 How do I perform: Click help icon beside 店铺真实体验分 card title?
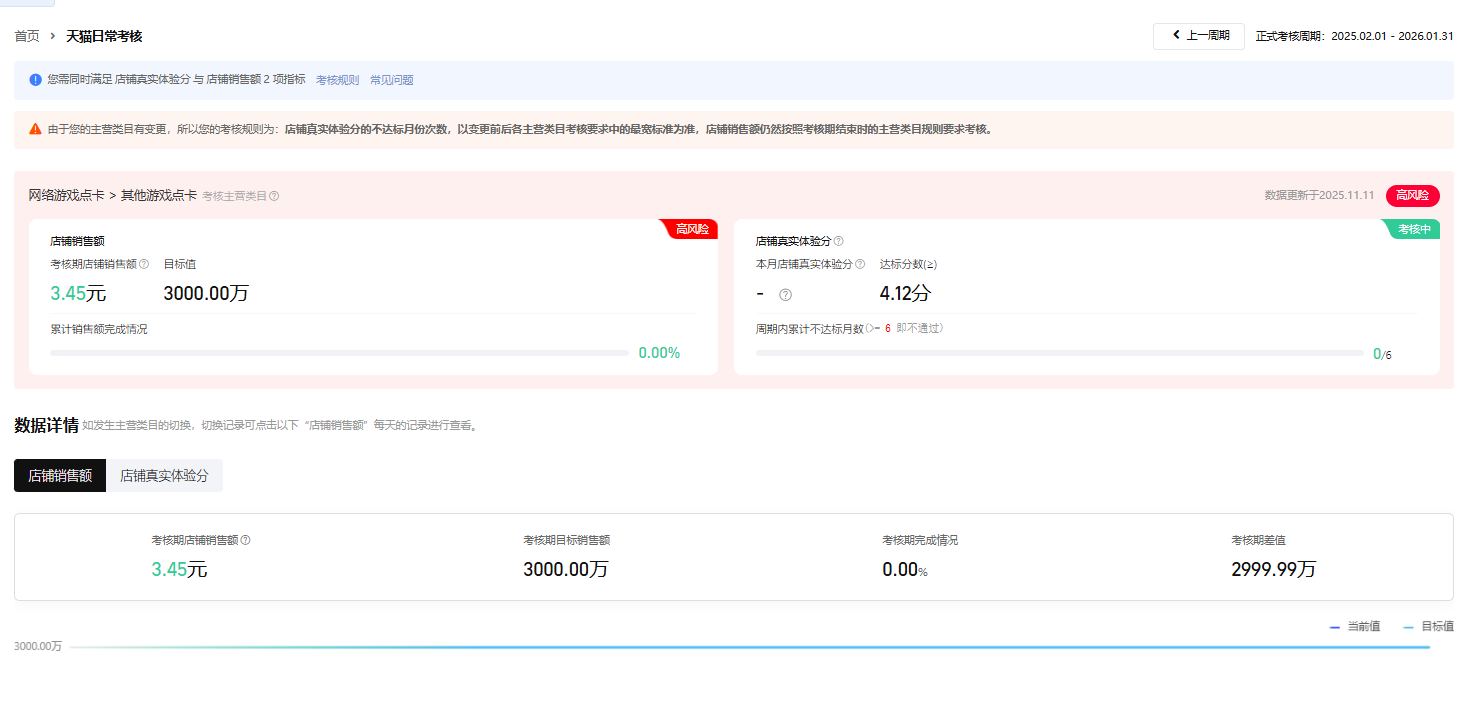(x=839, y=241)
